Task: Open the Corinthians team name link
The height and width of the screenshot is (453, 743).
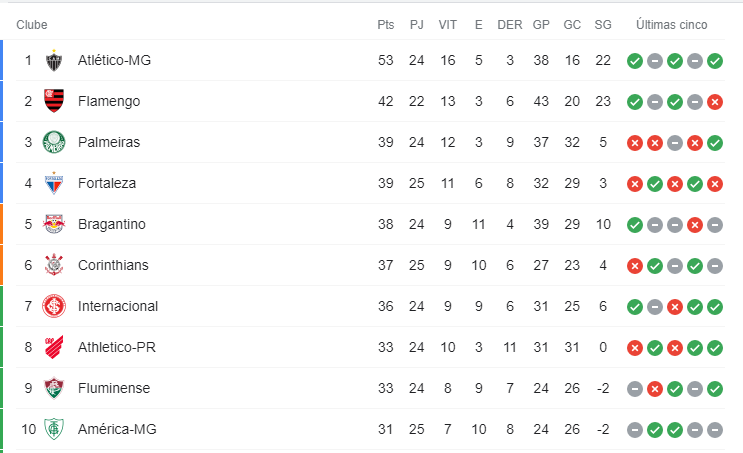Action: 113,265
